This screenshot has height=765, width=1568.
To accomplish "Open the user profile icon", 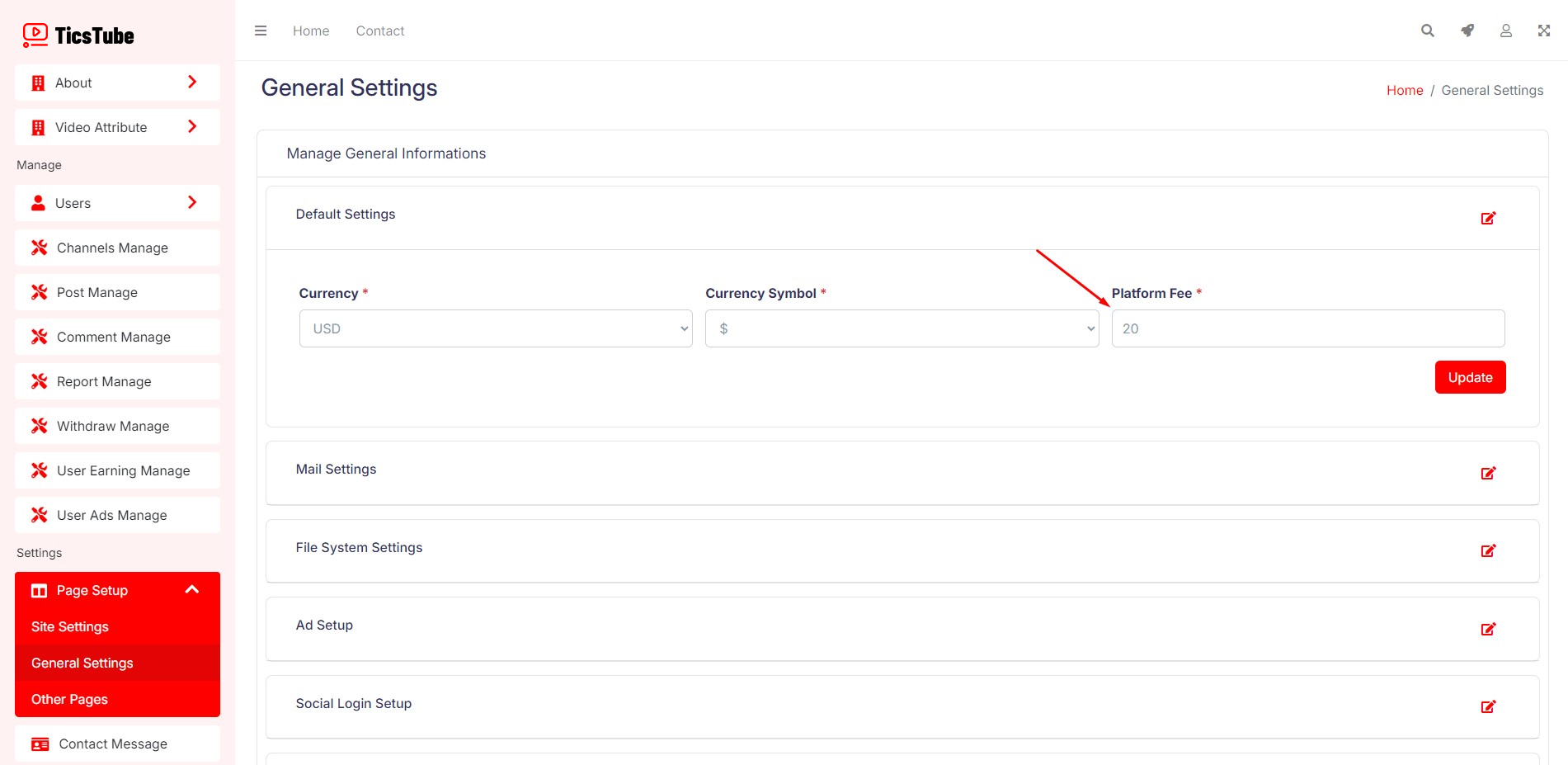I will (x=1506, y=31).
